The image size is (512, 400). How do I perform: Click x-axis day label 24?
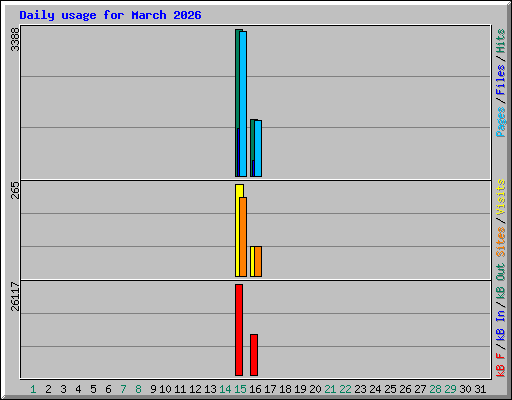[x=375, y=389]
